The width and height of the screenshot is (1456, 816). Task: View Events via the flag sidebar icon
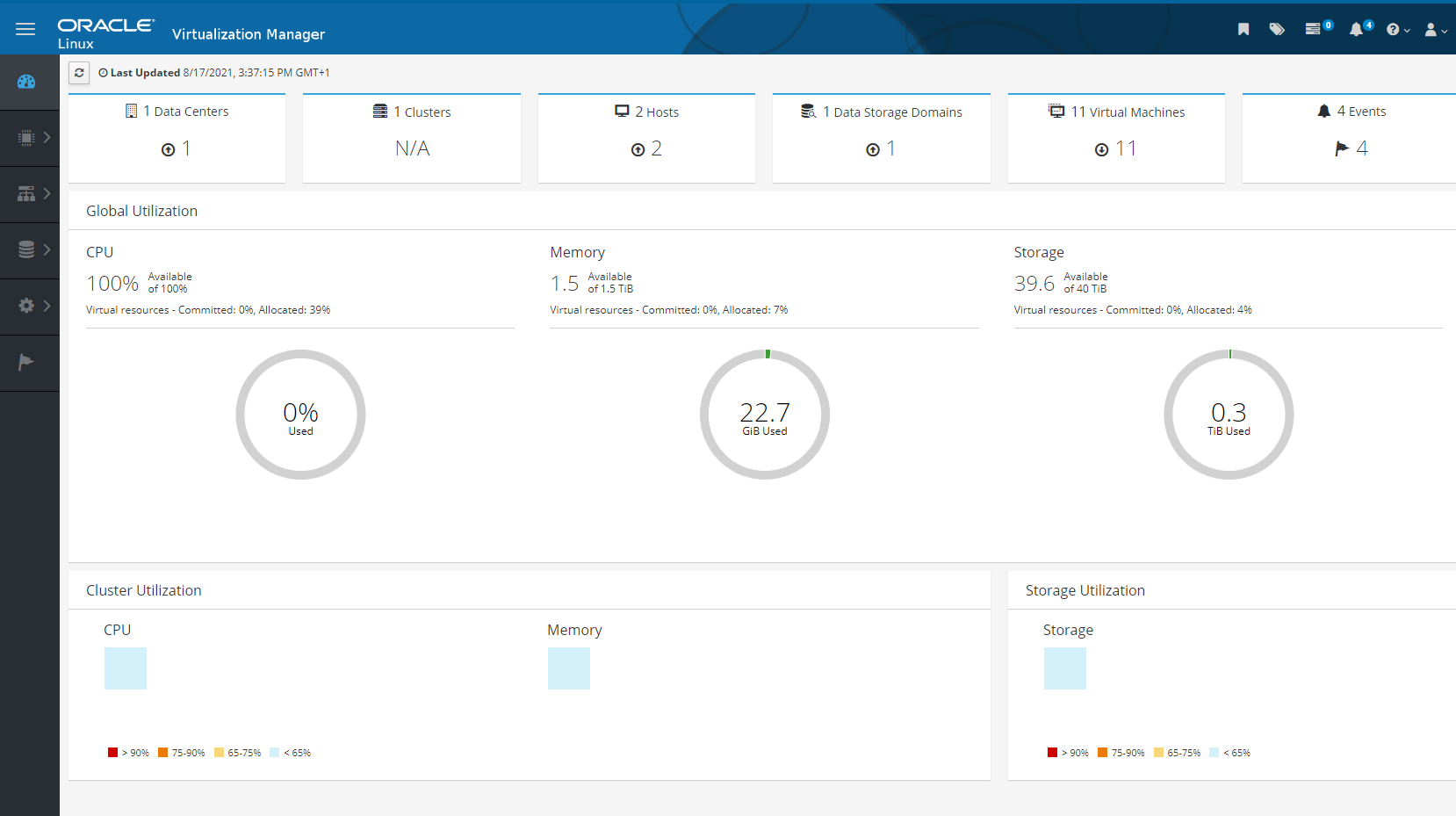click(25, 363)
